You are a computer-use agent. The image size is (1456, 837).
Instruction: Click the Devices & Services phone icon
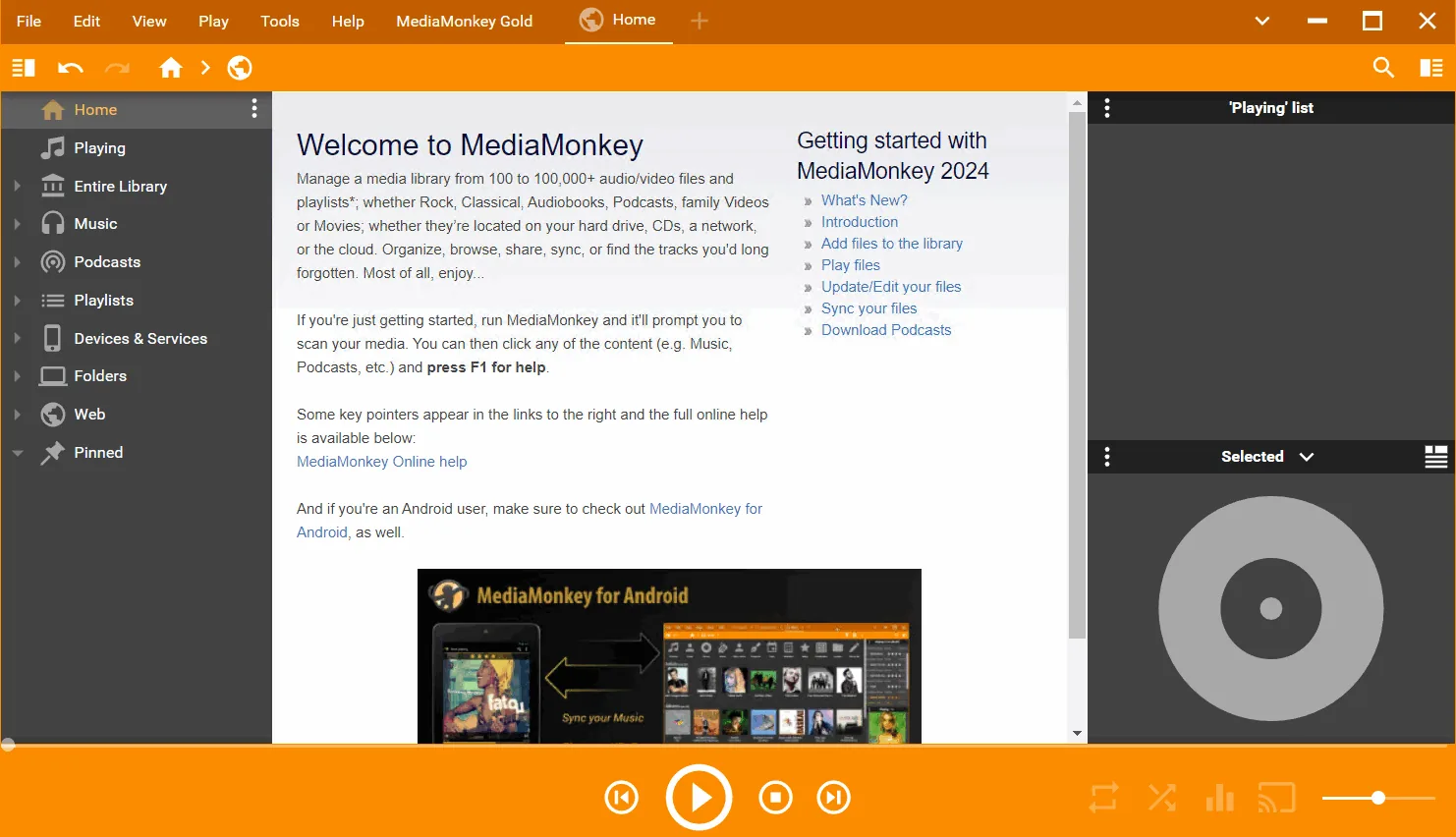53,338
